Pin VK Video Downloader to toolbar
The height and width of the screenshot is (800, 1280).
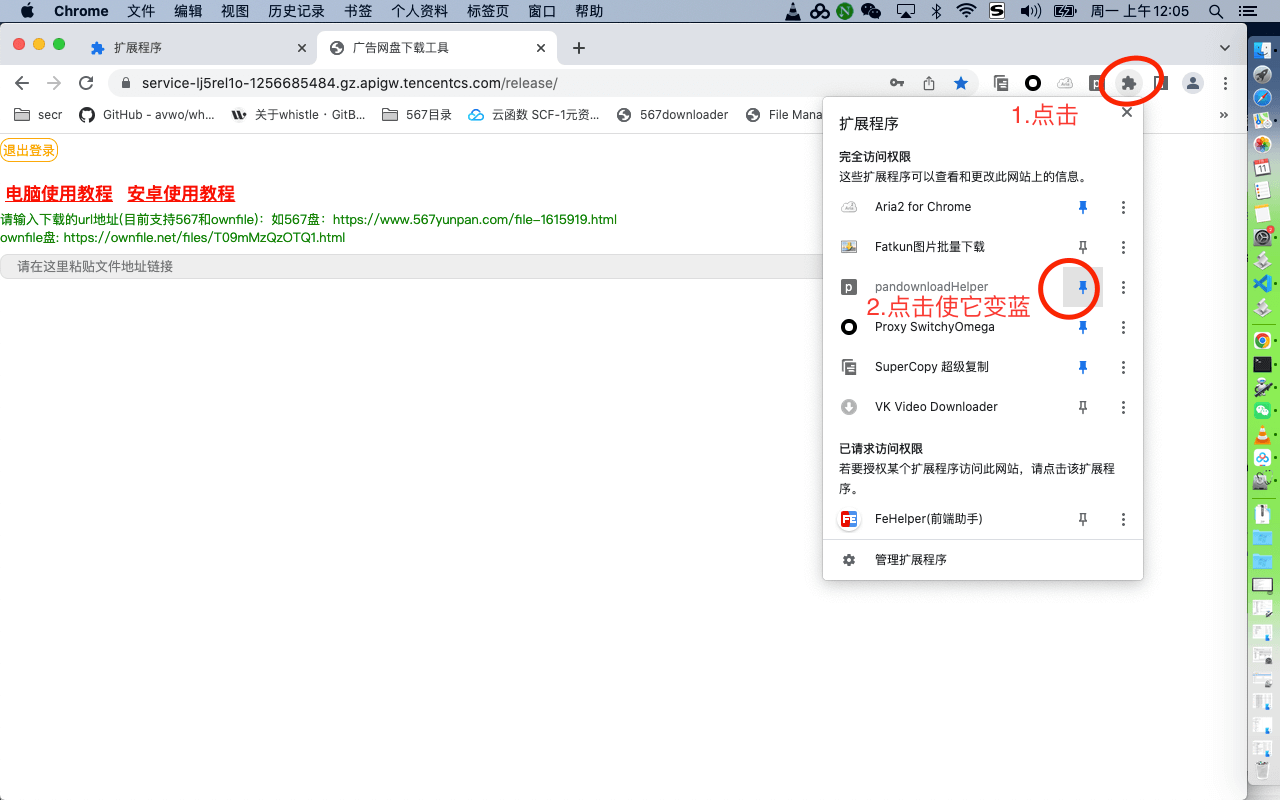[x=1082, y=407]
